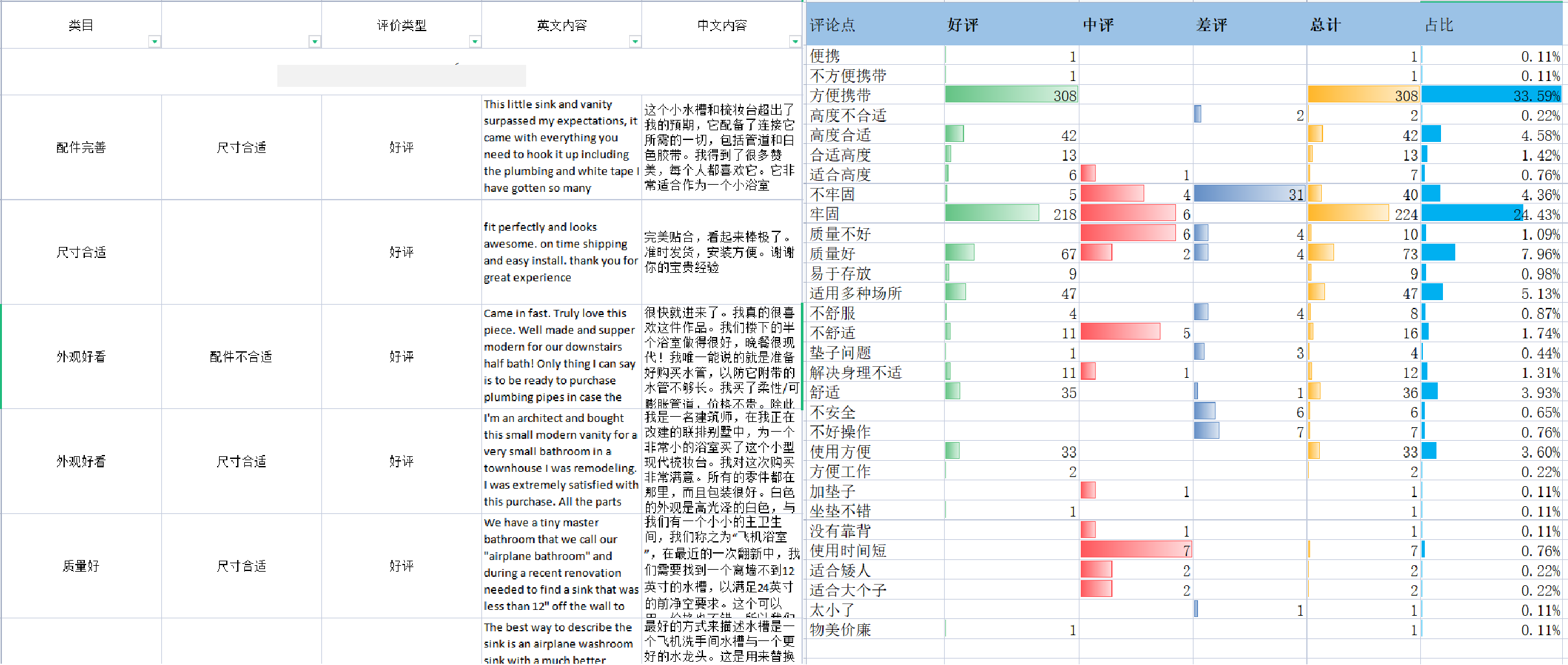
Task: Click the 便携 row label
Action: point(825,56)
